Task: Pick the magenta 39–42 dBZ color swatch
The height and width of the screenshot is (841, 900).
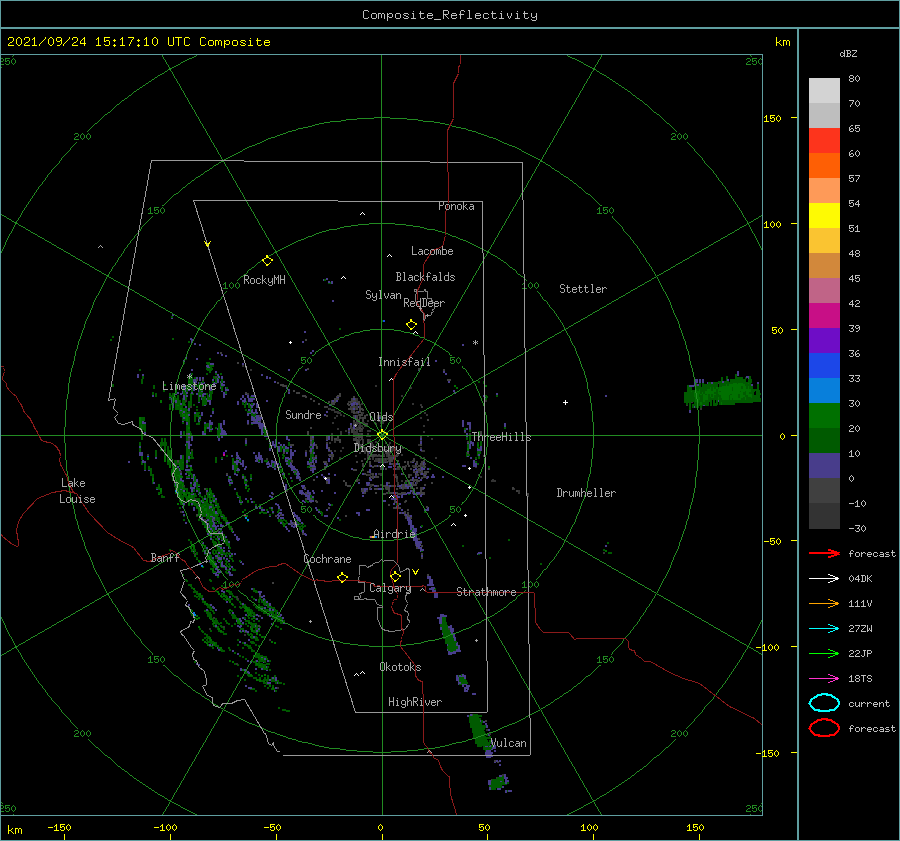Action: [x=824, y=316]
